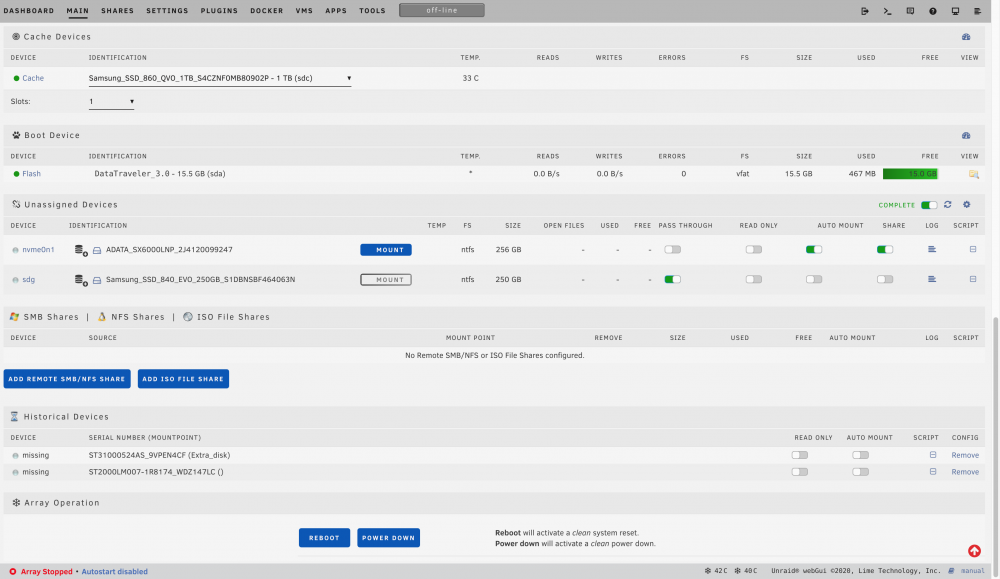Click the help question mark icon
The image size is (1000, 579).
click(x=932, y=11)
